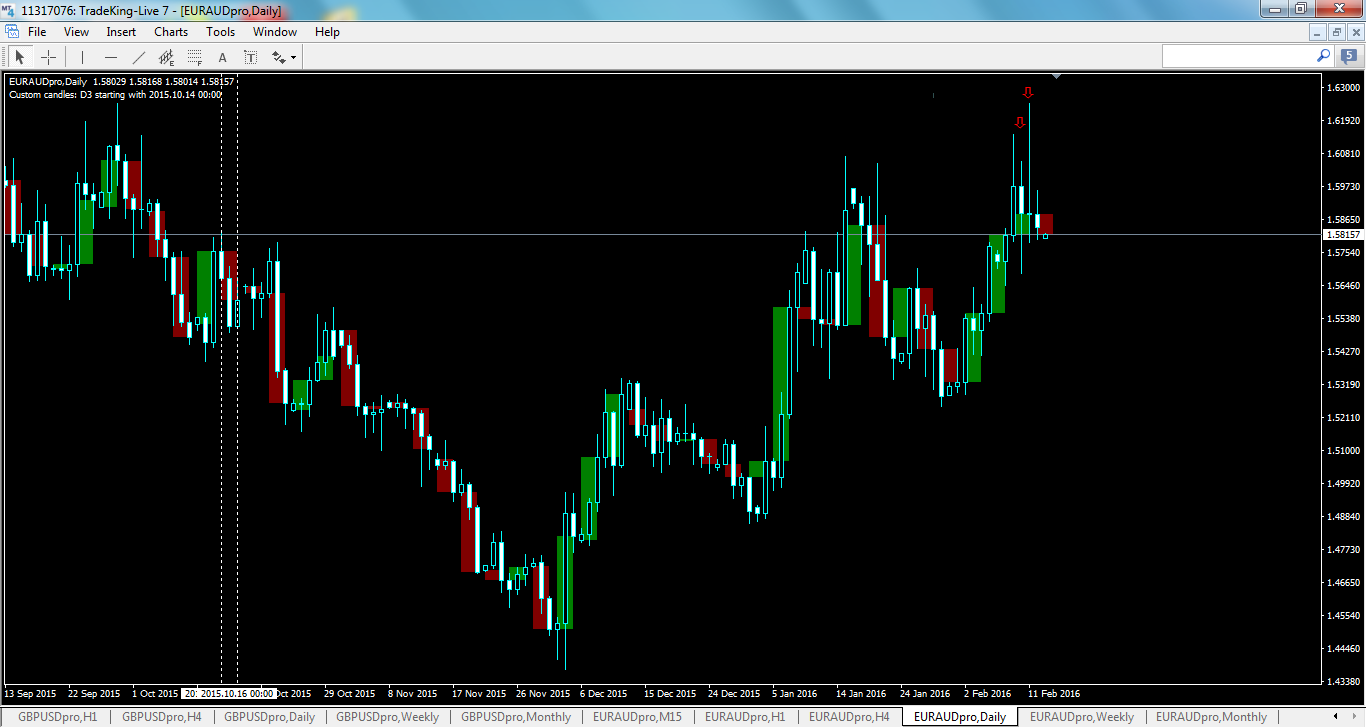The image size is (1366, 728).
Task: Click the 1.63000 price scale label
Action: click(x=1342, y=87)
